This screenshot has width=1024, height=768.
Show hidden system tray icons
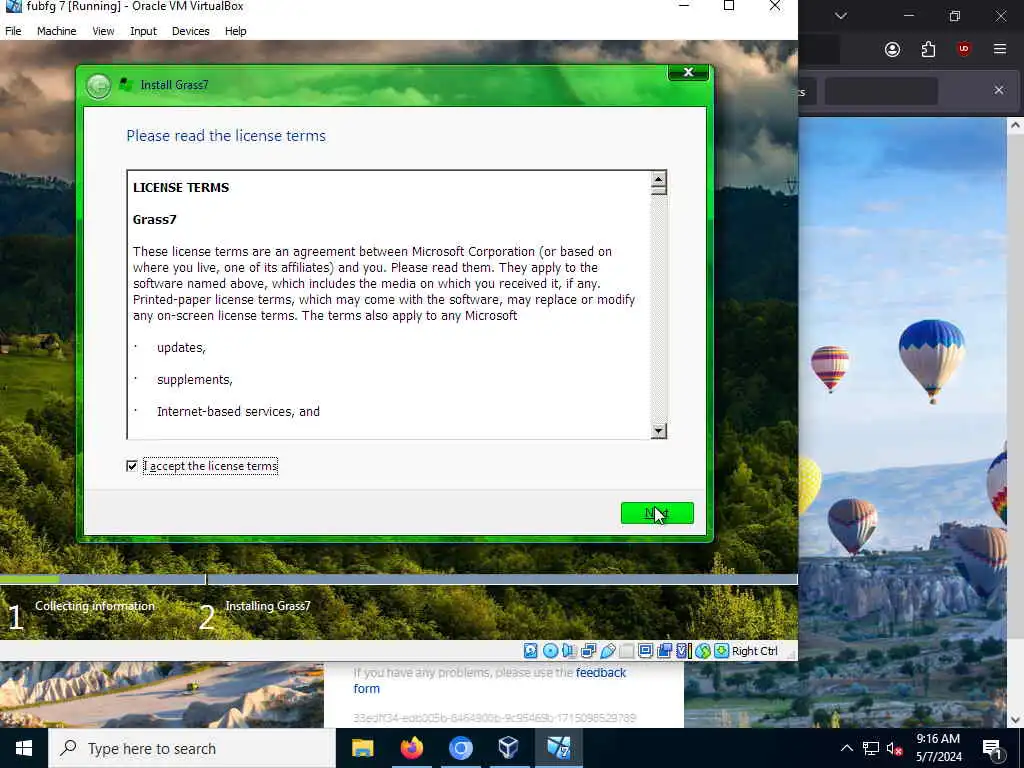point(846,748)
